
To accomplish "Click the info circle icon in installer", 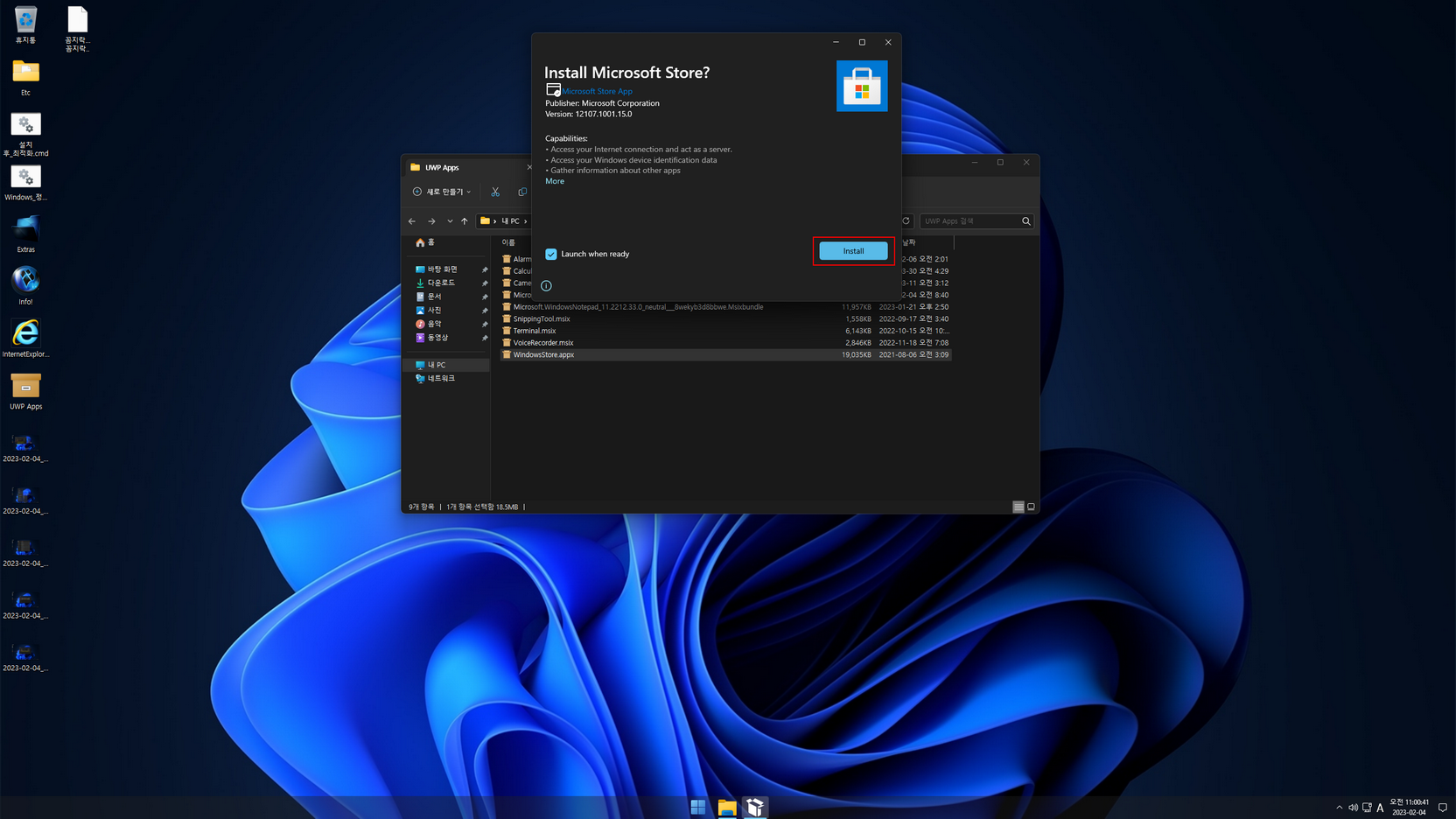I will pos(546,285).
